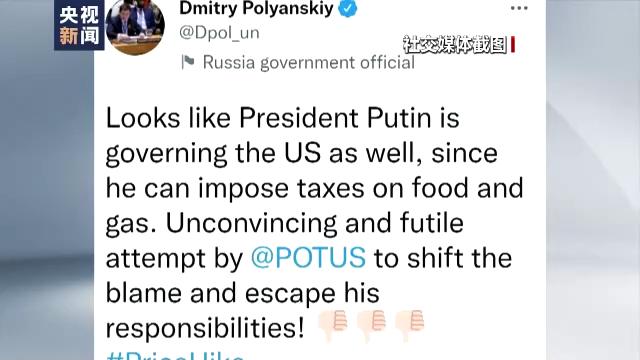
Task: Click the CCTV news 央视新闻 logo
Action: click(x=79, y=25)
